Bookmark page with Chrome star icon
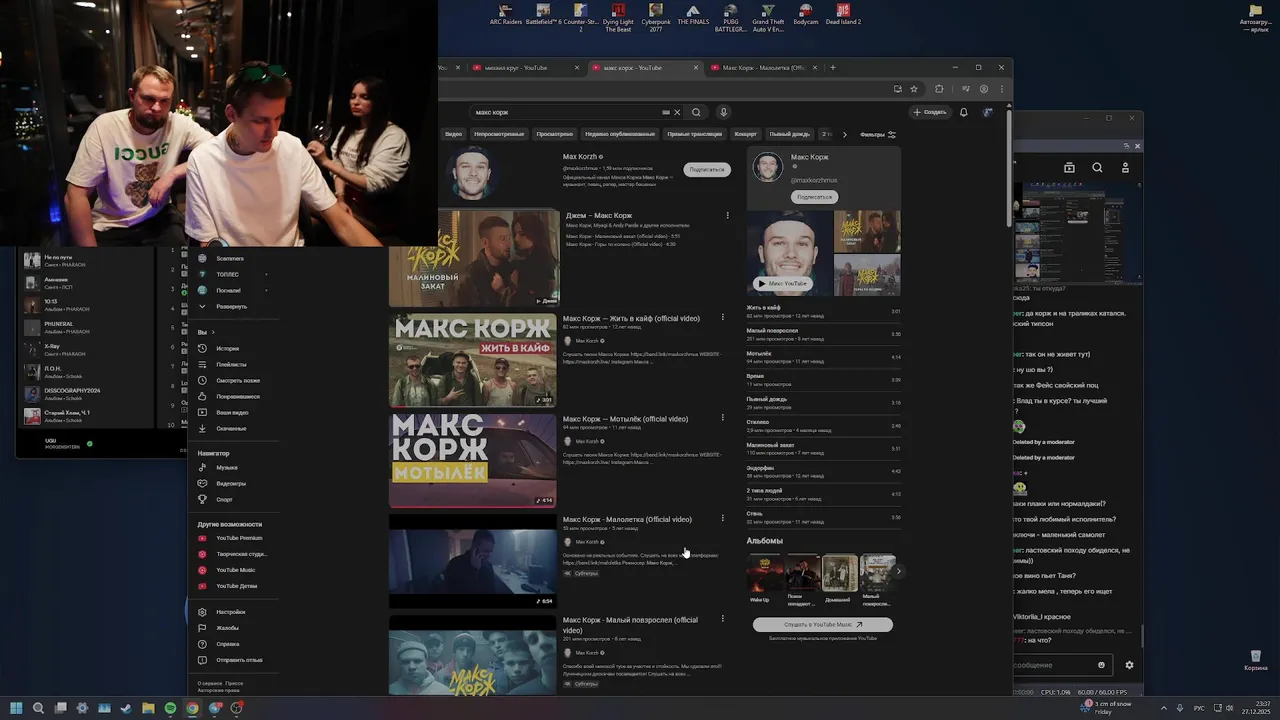This screenshot has height=720, width=1280. [x=914, y=89]
